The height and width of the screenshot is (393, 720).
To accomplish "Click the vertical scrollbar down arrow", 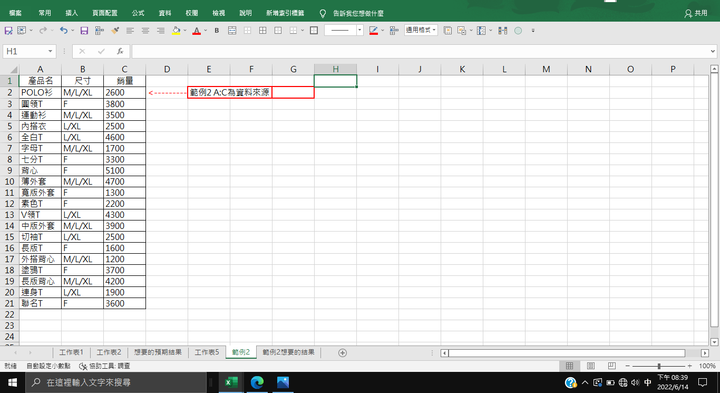I will [x=714, y=342].
